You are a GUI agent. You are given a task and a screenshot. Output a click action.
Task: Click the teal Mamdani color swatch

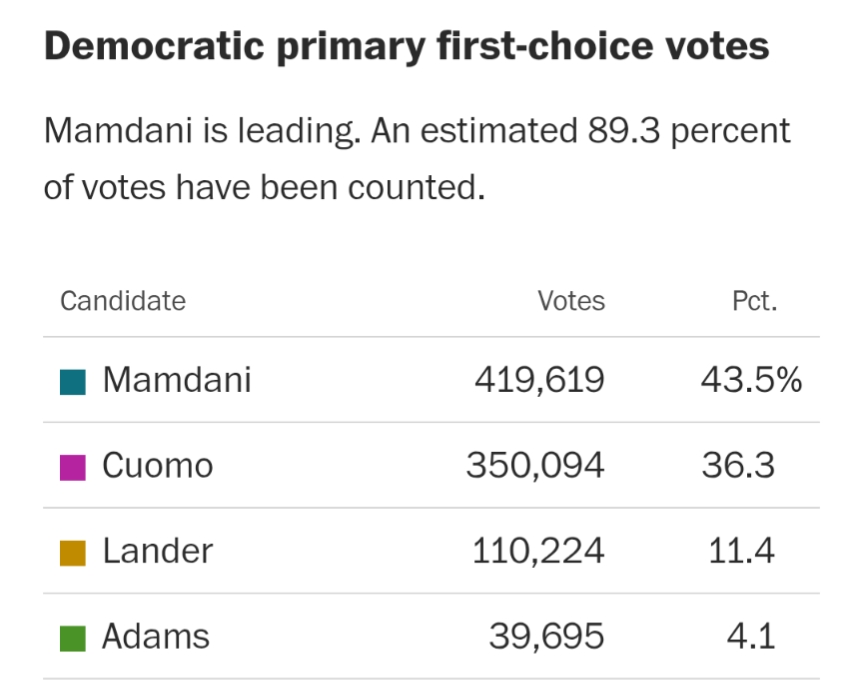(x=73, y=381)
